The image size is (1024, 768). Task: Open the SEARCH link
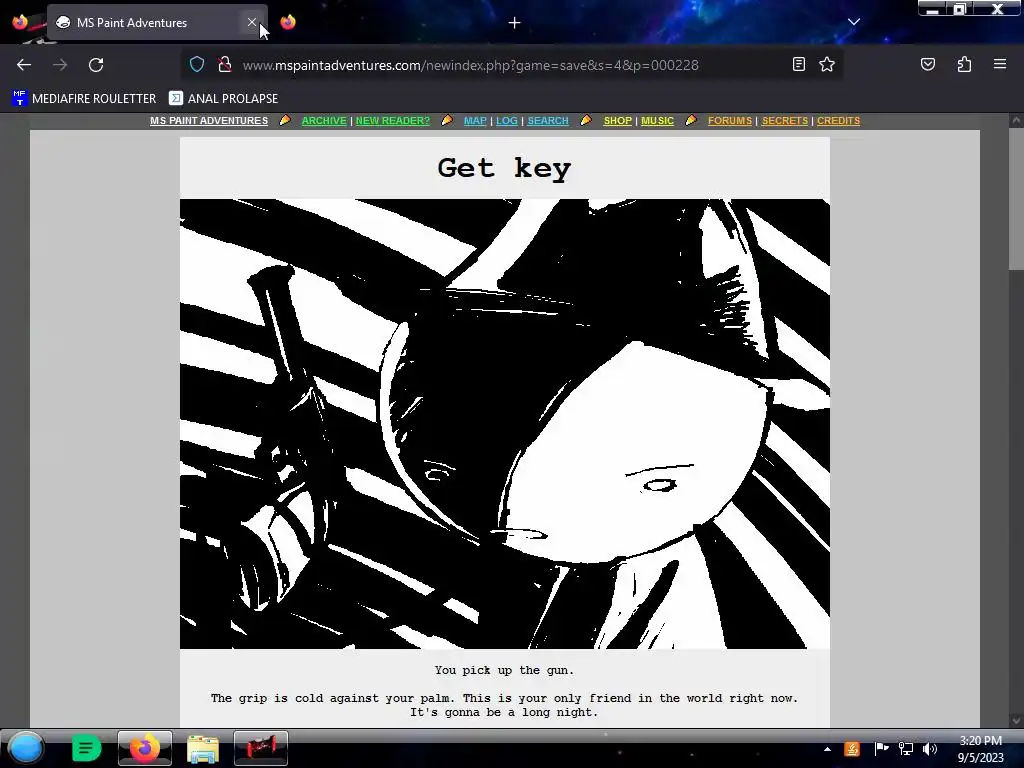coord(548,121)
